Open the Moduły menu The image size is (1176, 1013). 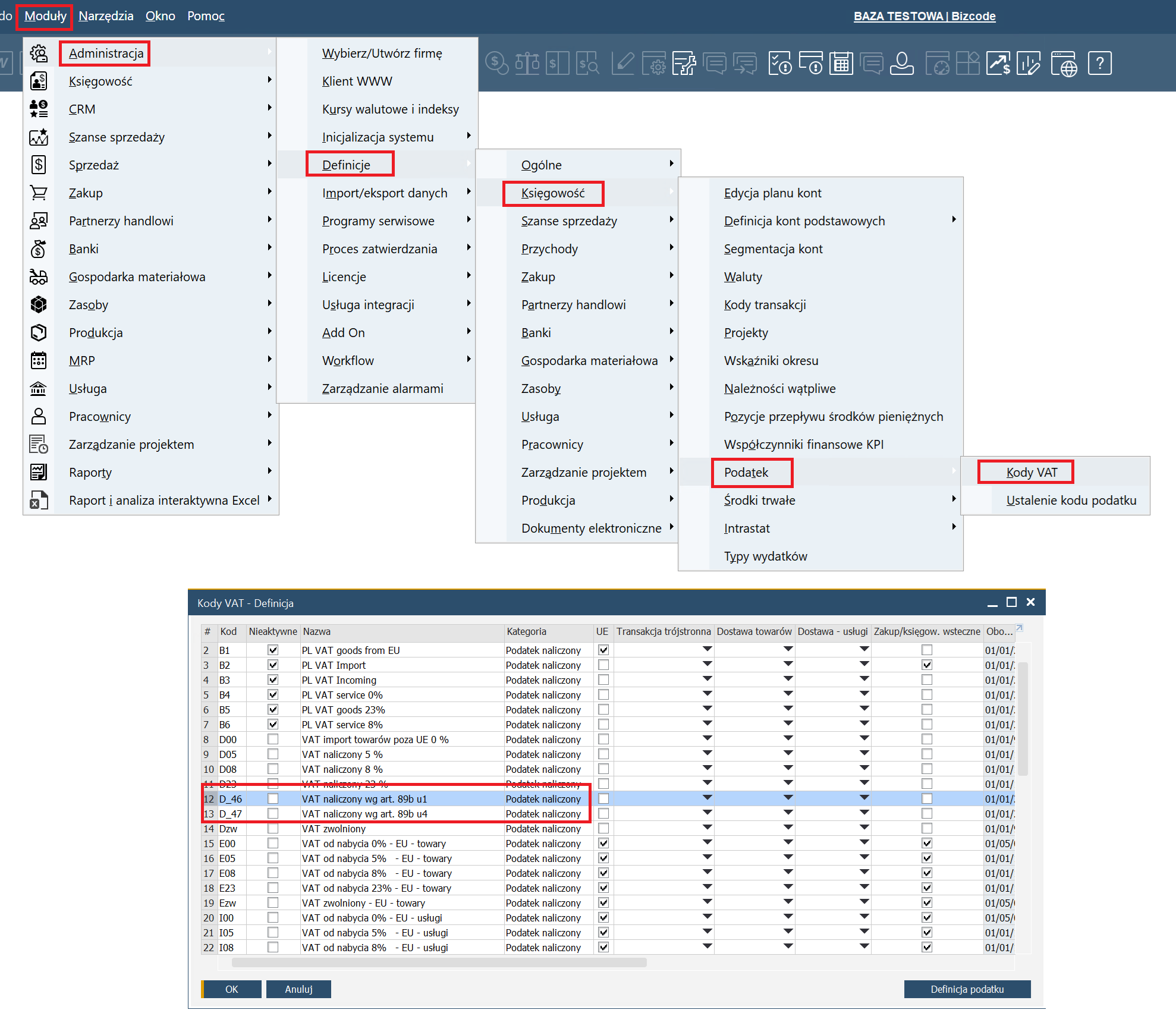click(45, 16)
